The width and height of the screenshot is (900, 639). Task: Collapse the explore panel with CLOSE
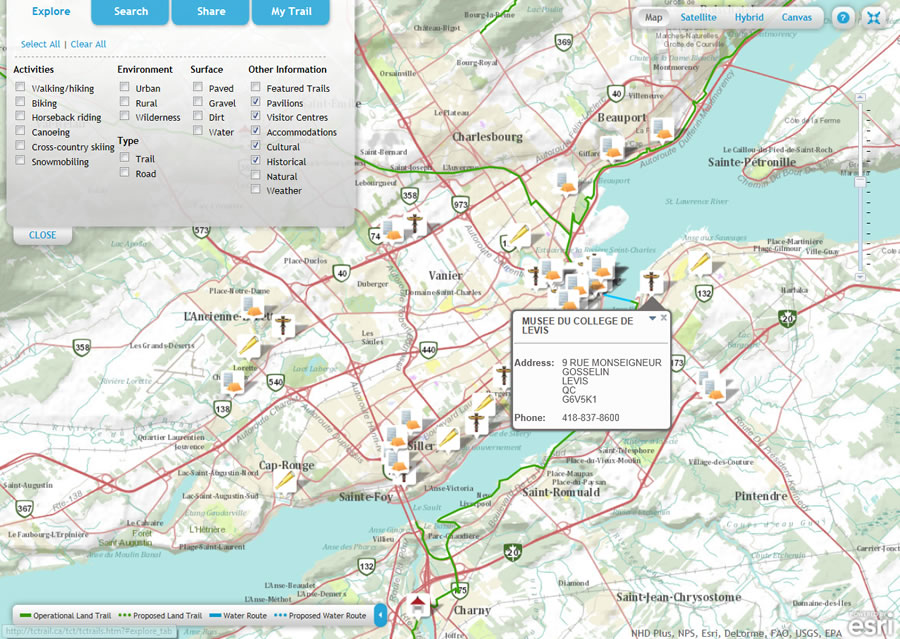[42, 234]
